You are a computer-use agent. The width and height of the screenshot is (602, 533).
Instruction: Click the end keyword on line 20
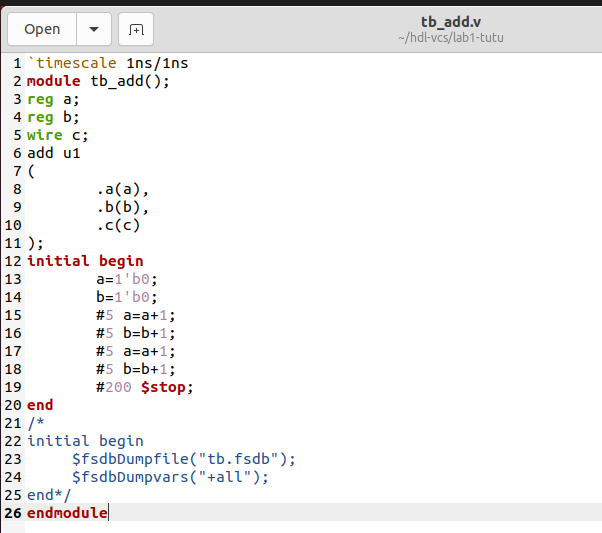40,405
